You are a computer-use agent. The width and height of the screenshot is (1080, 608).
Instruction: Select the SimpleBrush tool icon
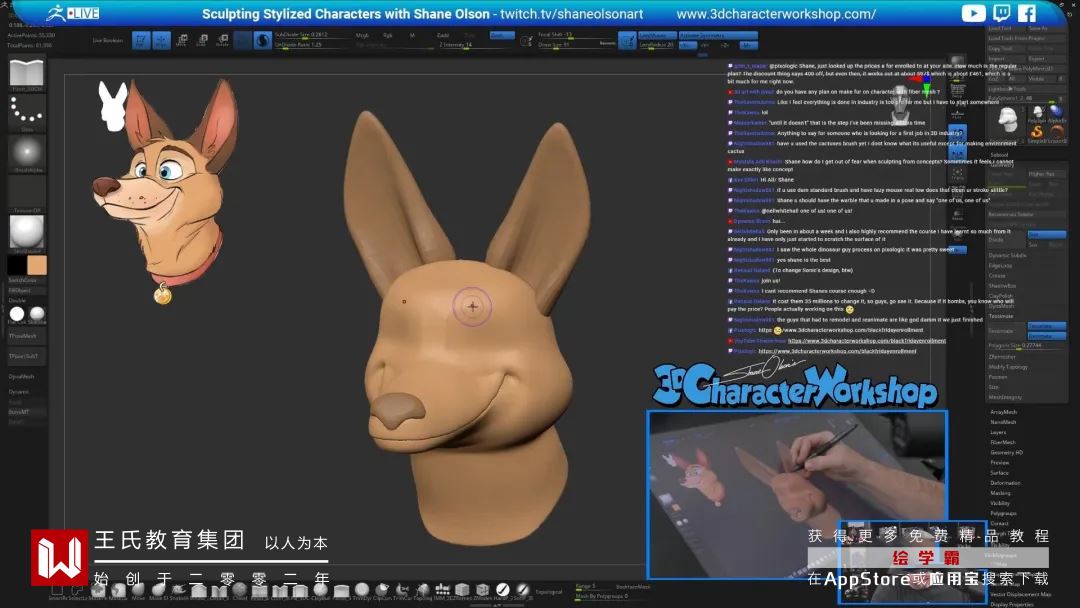tap(1037, 132)
